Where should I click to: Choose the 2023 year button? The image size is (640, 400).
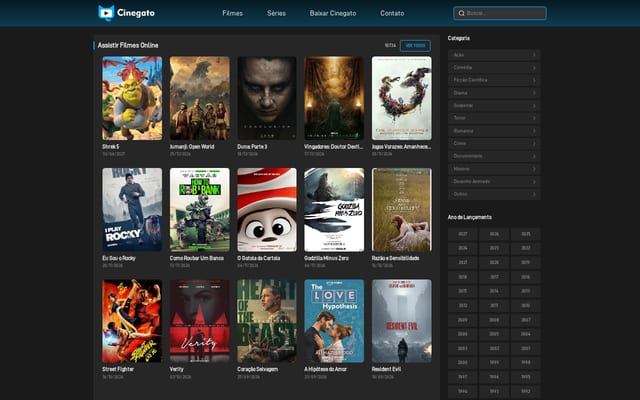494,248
